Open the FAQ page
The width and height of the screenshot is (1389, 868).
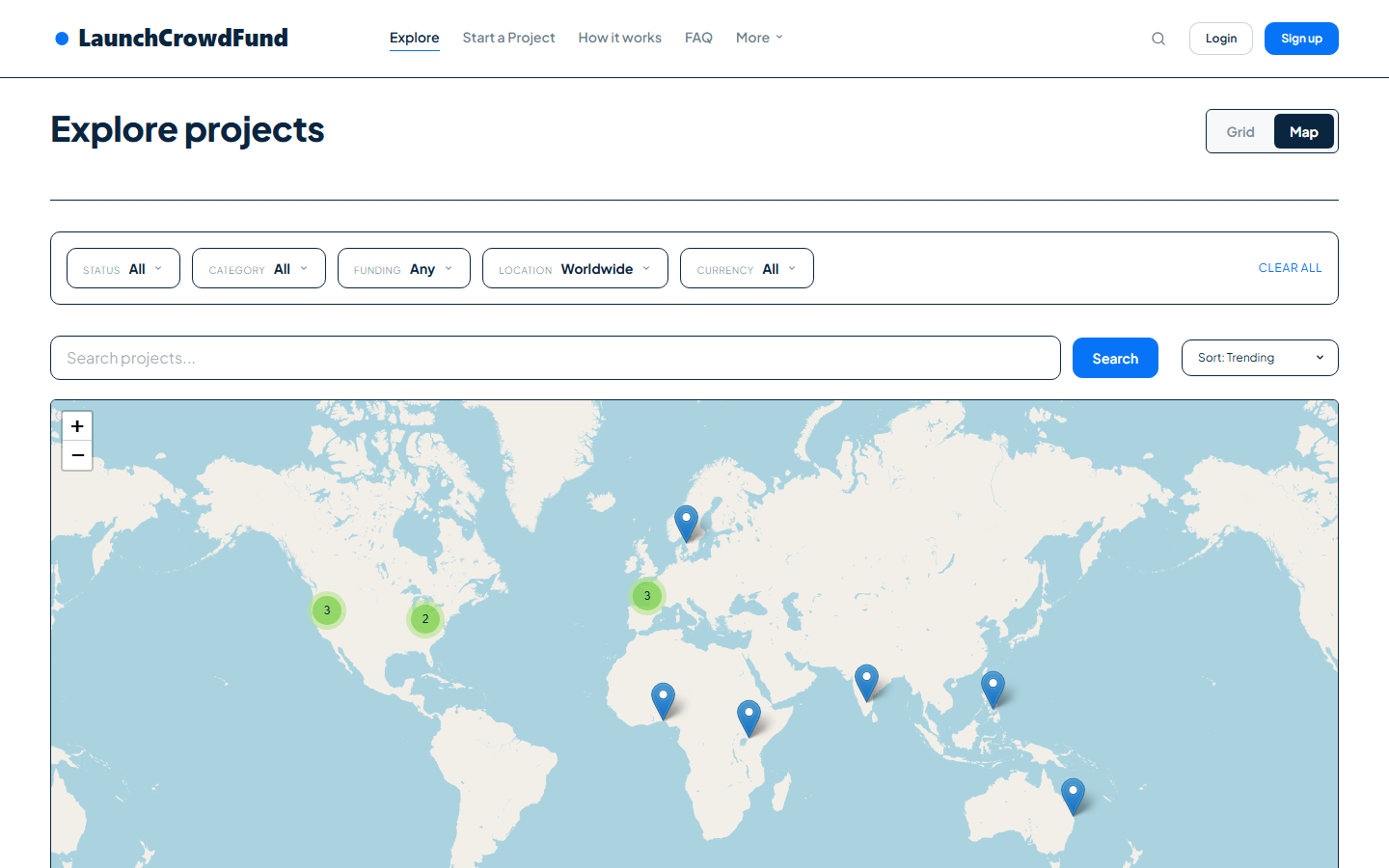pos(698,38)
